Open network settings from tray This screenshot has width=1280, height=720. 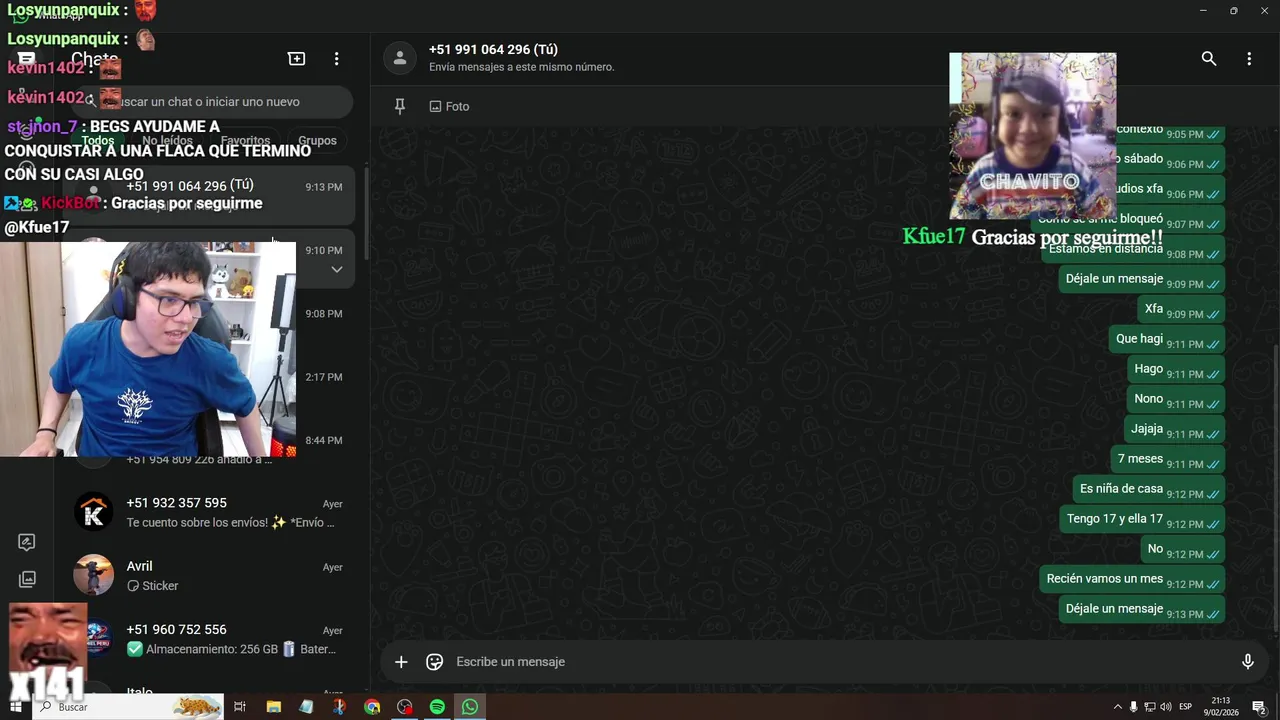point(1150,707)
